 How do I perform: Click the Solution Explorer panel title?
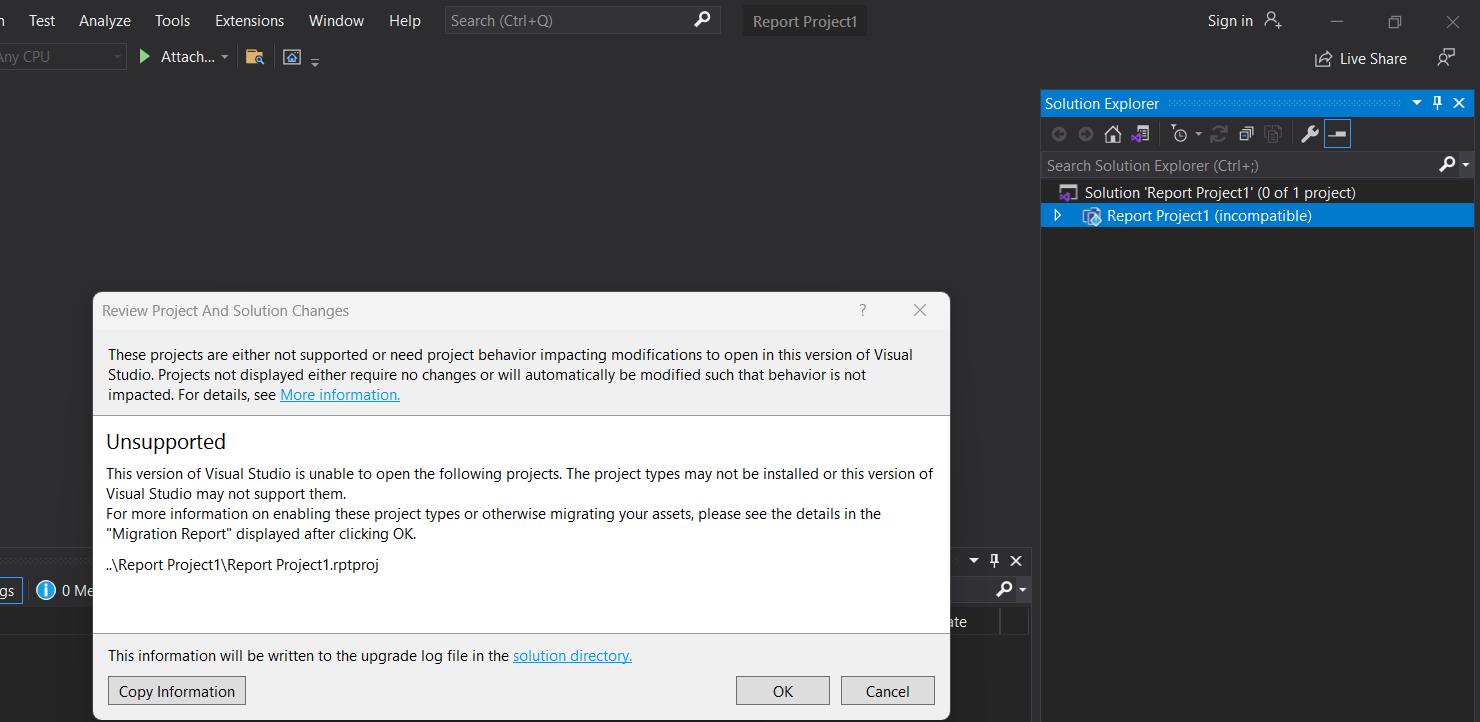click(x=1102, y=103)
